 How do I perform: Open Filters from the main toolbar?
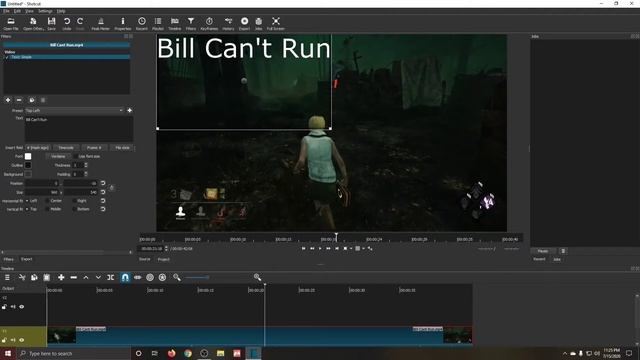pos(191,24)
